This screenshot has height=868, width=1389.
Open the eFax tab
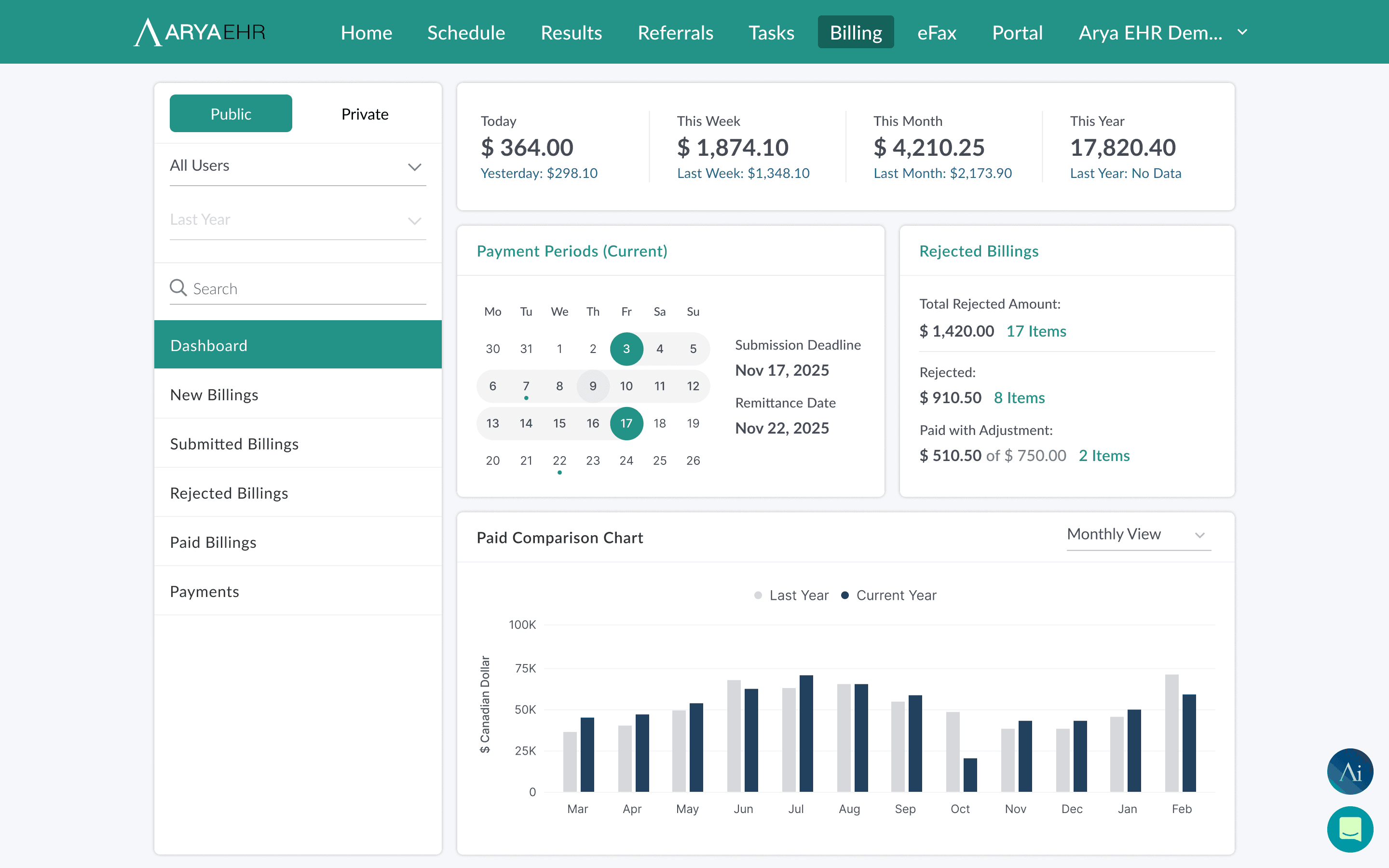937,32
